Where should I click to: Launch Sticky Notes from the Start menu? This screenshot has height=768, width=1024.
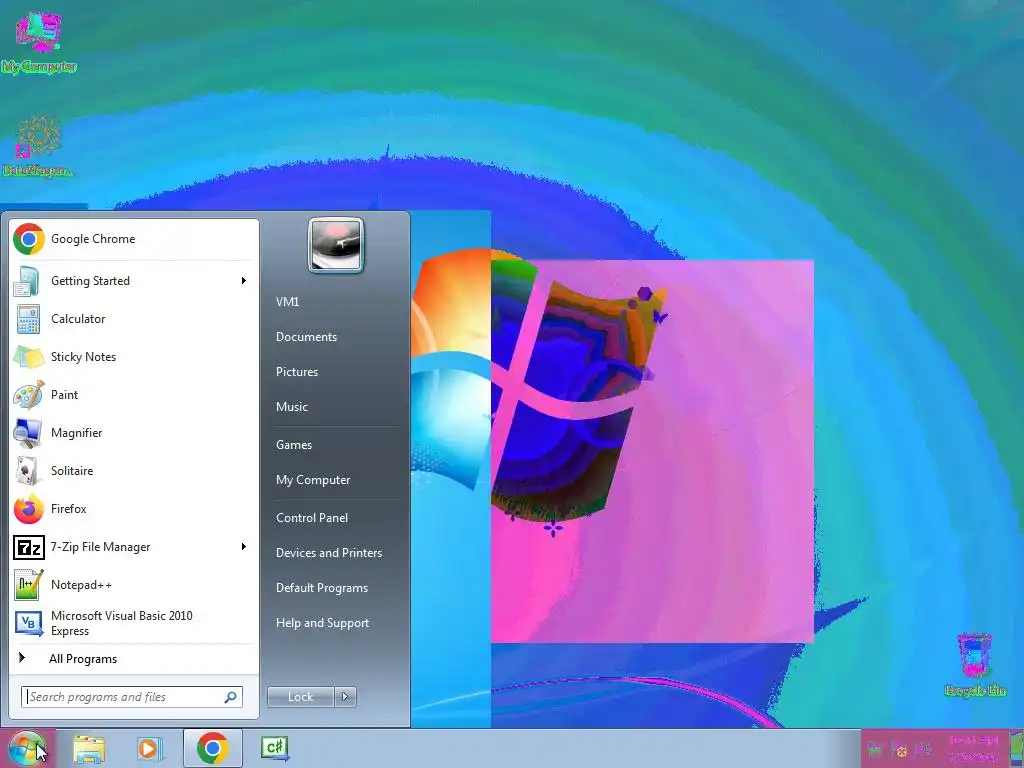(134, 357)
